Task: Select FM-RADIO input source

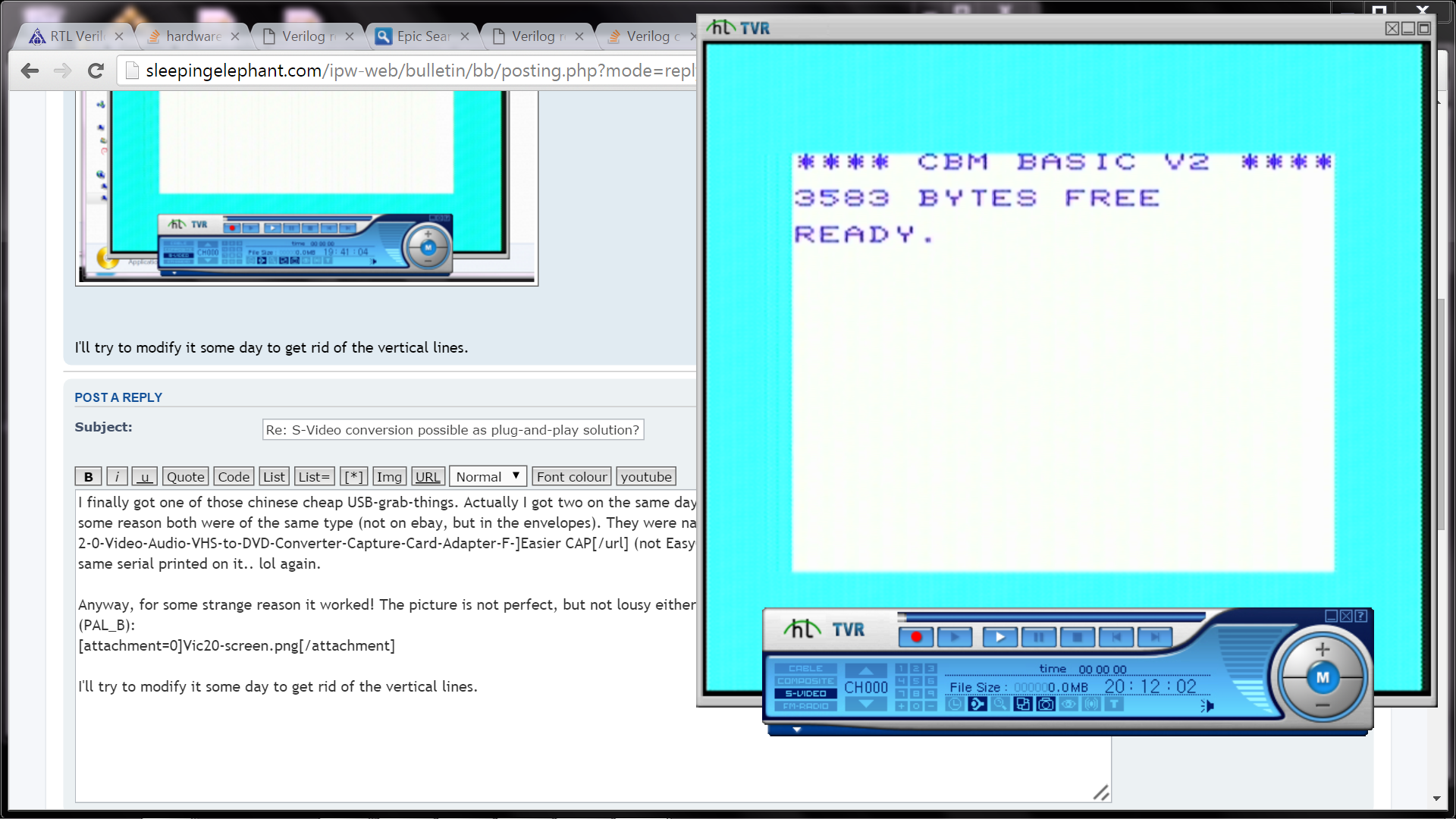Action: 805,706
